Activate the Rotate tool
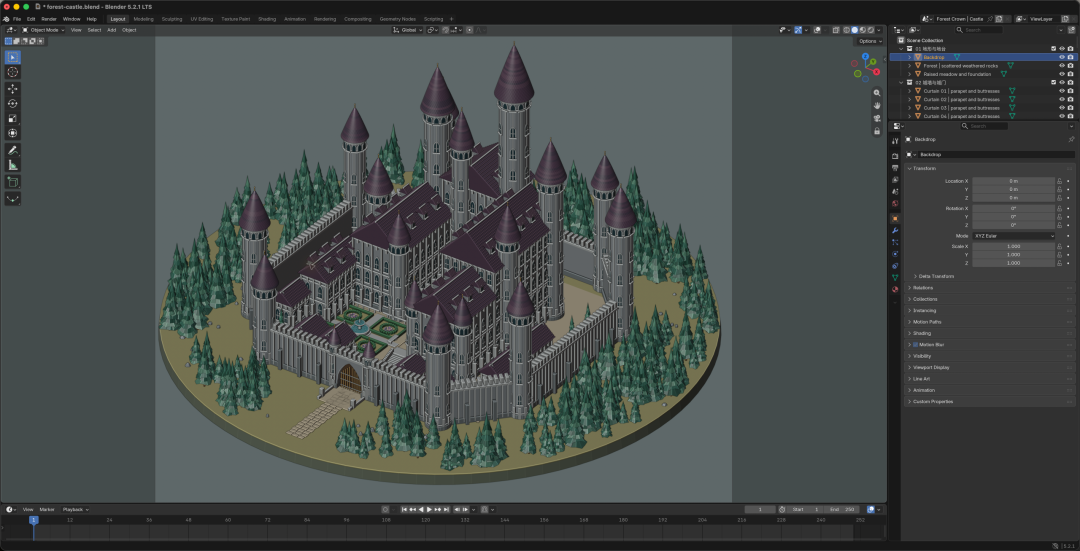Screen dimensions: 1080x551 12,103
